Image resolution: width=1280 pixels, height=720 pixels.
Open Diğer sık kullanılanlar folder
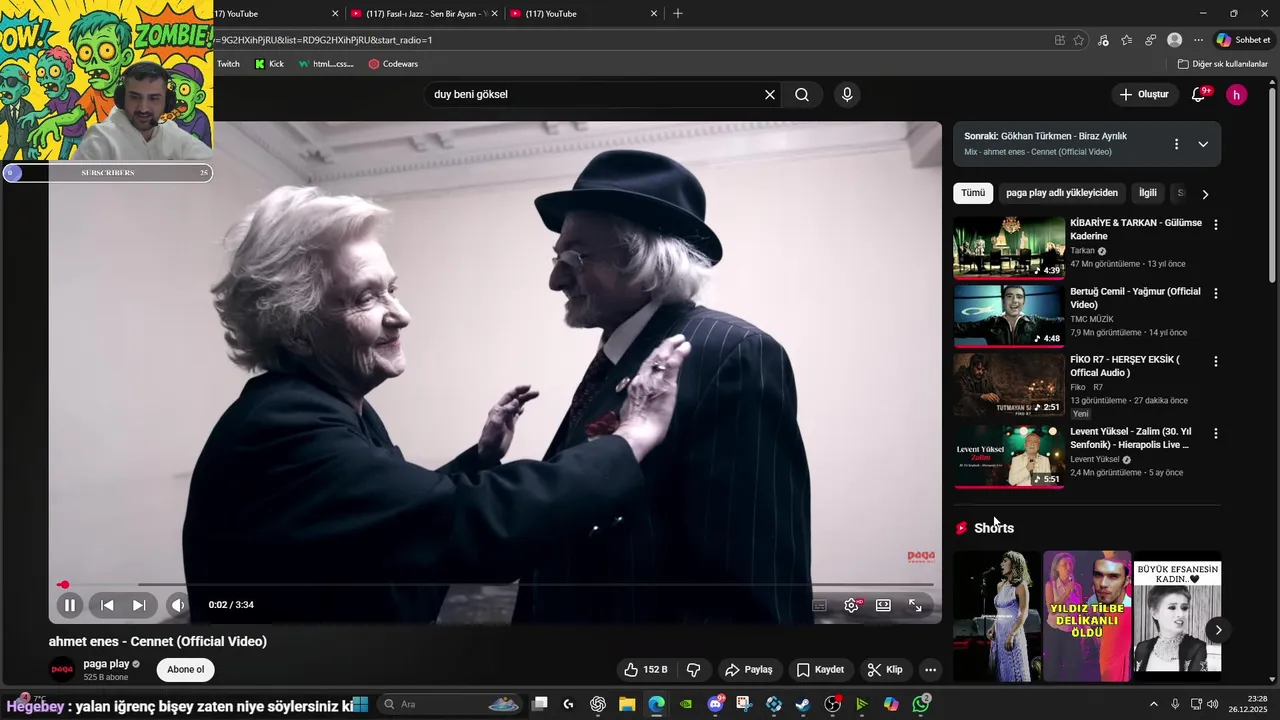[x=1222, y=64]
